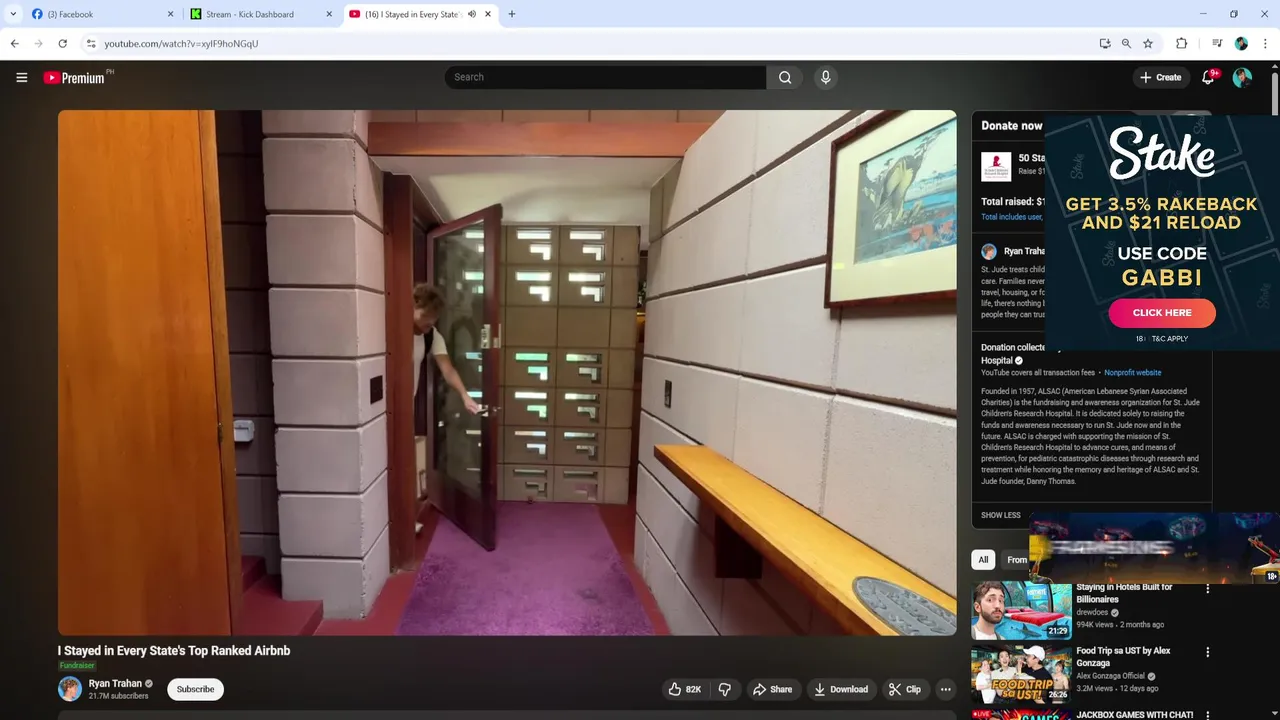Image resolution: width=1280 pixels, height=720 pixels.
Task: Click the install app icon in address bar
Action: coord(1104,43)
